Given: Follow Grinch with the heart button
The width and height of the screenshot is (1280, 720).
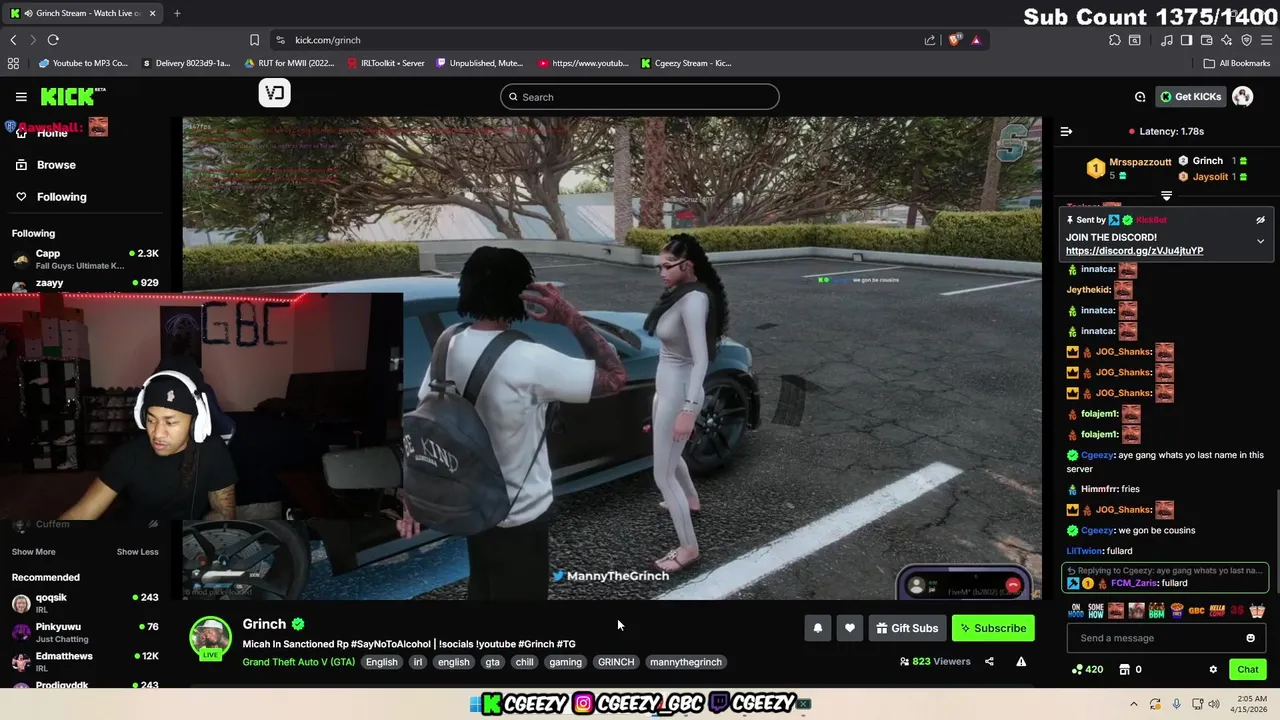Looking at the screenshot, I should 849,628.
